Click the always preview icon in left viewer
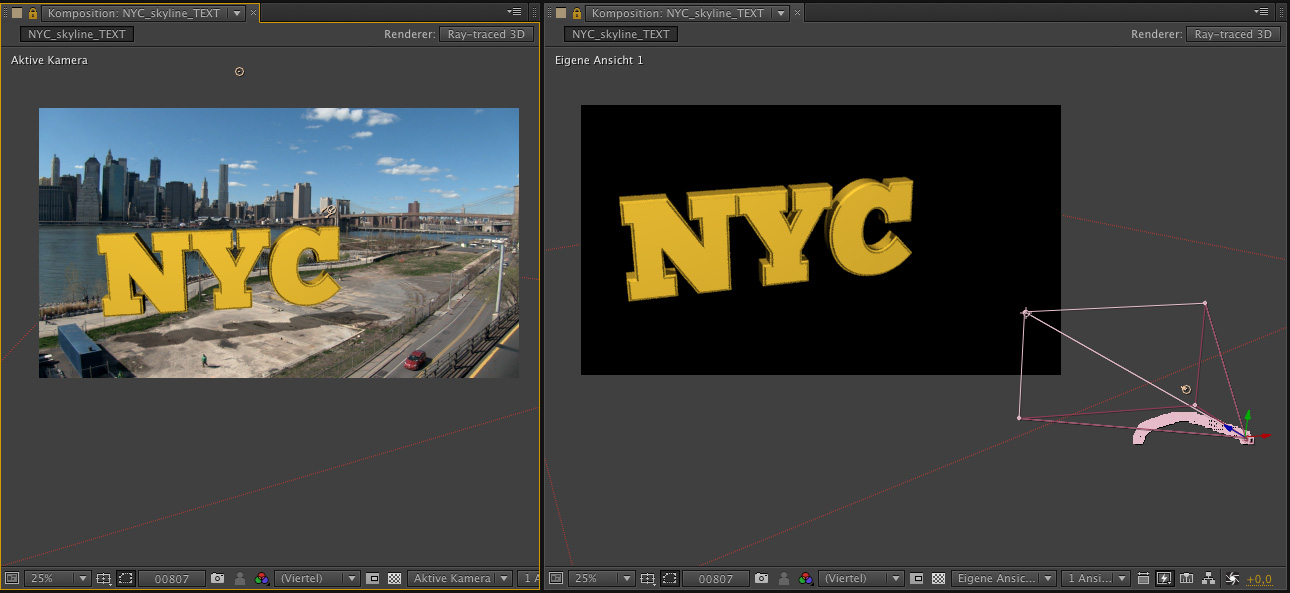 click(x=12, y=578)
